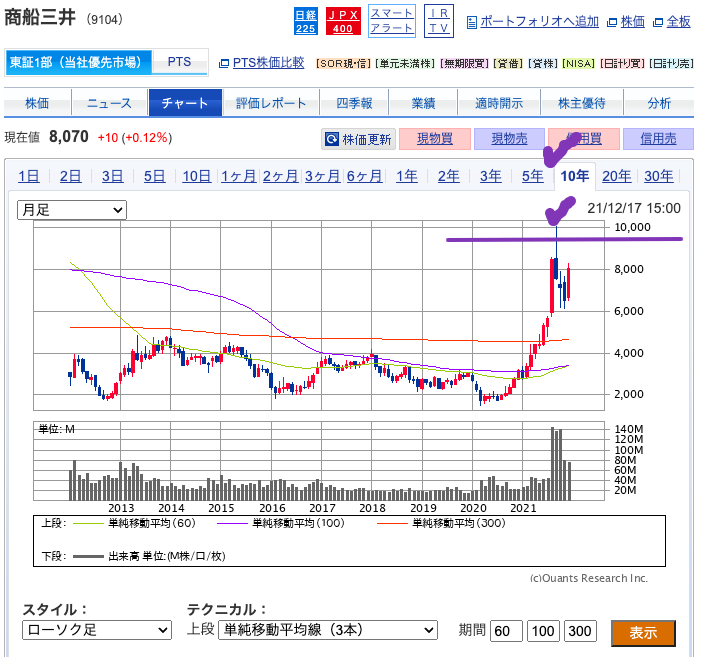Open the 四季報 tab
The image size is (703, 657).
(x=354, y=103)
